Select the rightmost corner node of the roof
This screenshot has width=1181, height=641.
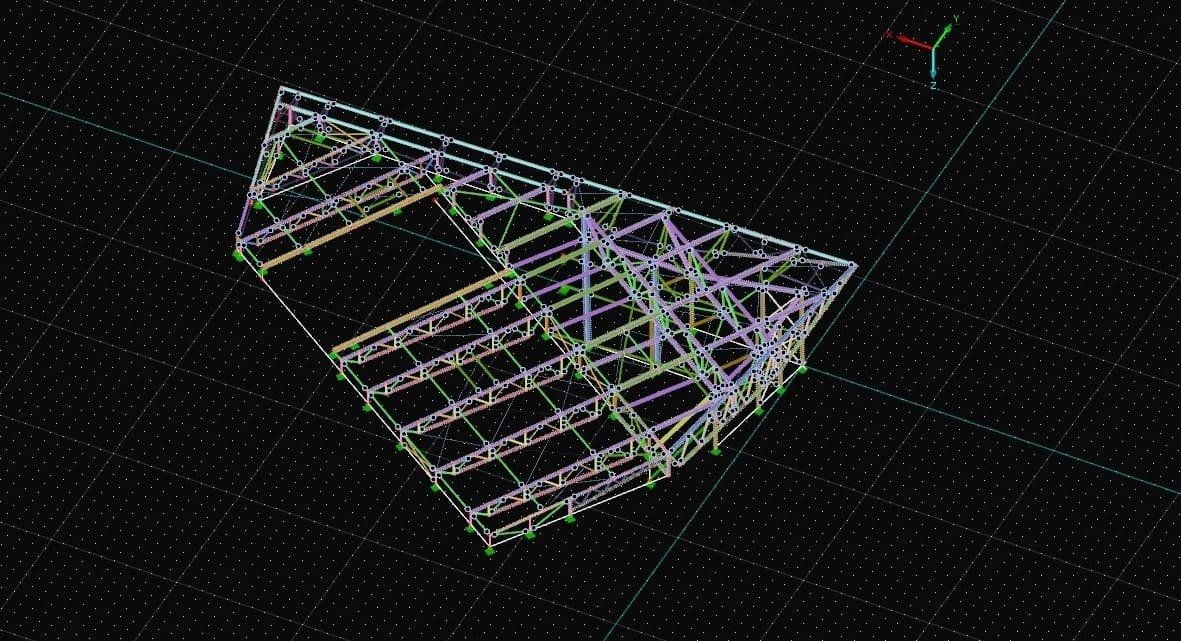[x=853, y=265]
